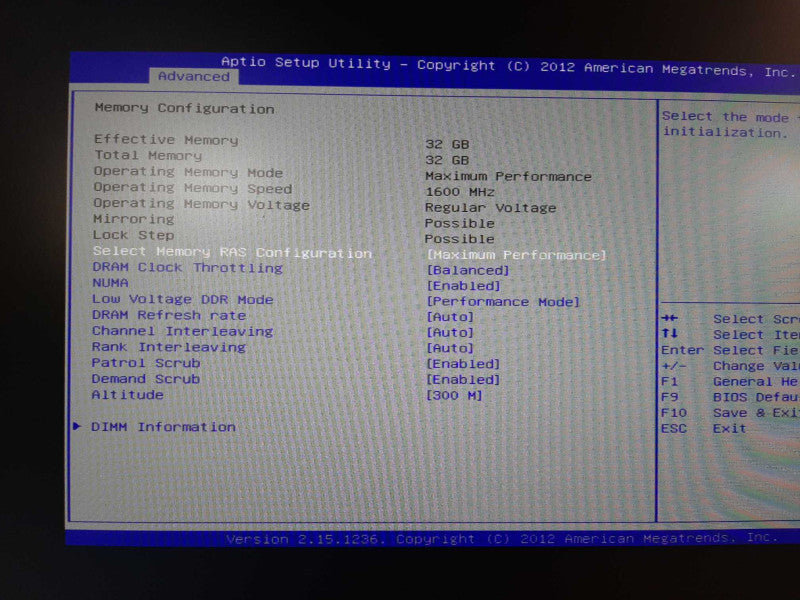Click Operating Memory Mode label
The width and height of the screenshot is (800, 600).
pos(188,172)
